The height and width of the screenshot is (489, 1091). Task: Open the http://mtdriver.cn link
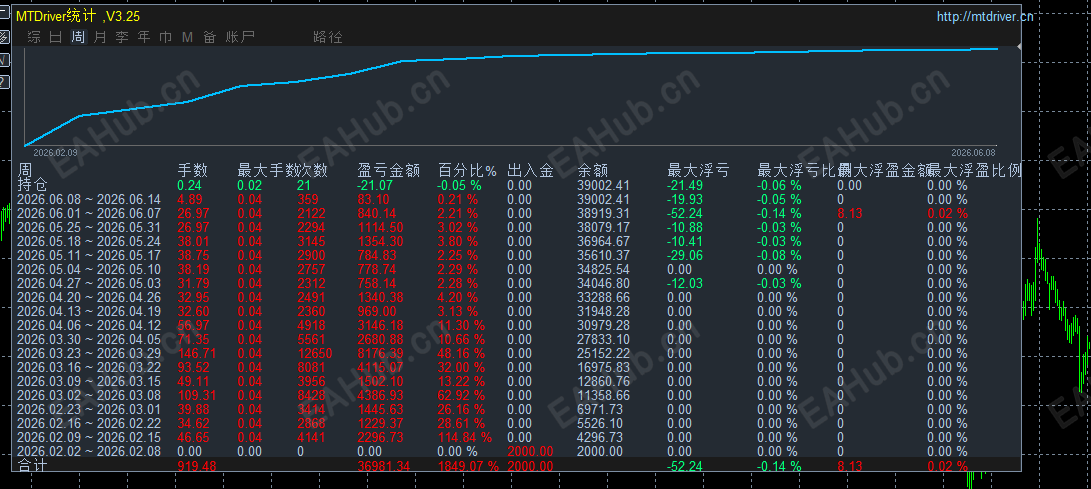coord(984,17)
